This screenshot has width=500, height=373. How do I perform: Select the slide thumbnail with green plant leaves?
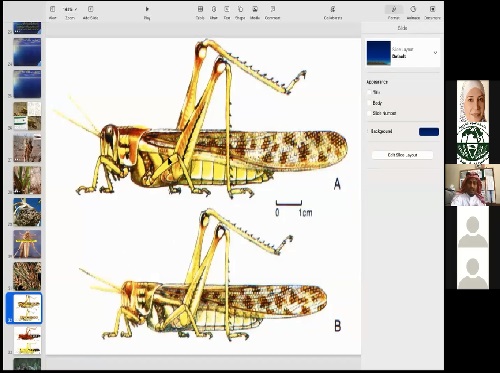[x=27, y=180]
